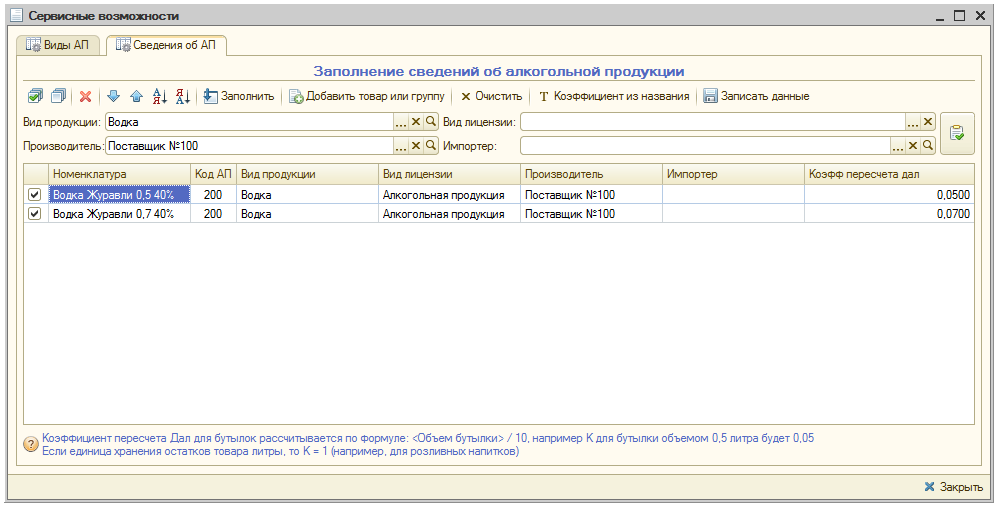Viewport: 996px width, 509px height.
Task: Open search for the Производитель field
Action: click(x=431, y=146)
